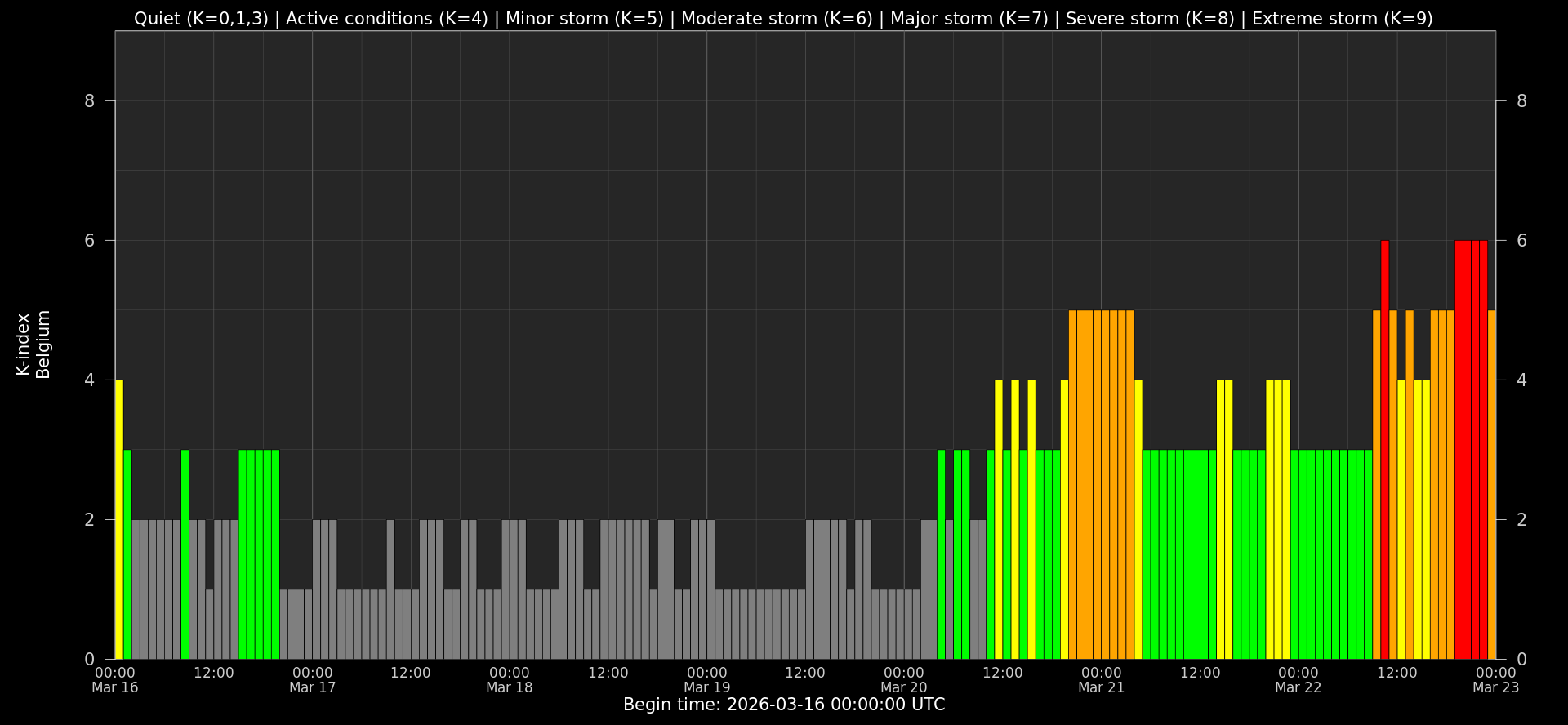This screenshot has height=725, width=1568.
Task: Click the 'Mar 21' date label on x-axis
Action: [x=1101, y=687]
